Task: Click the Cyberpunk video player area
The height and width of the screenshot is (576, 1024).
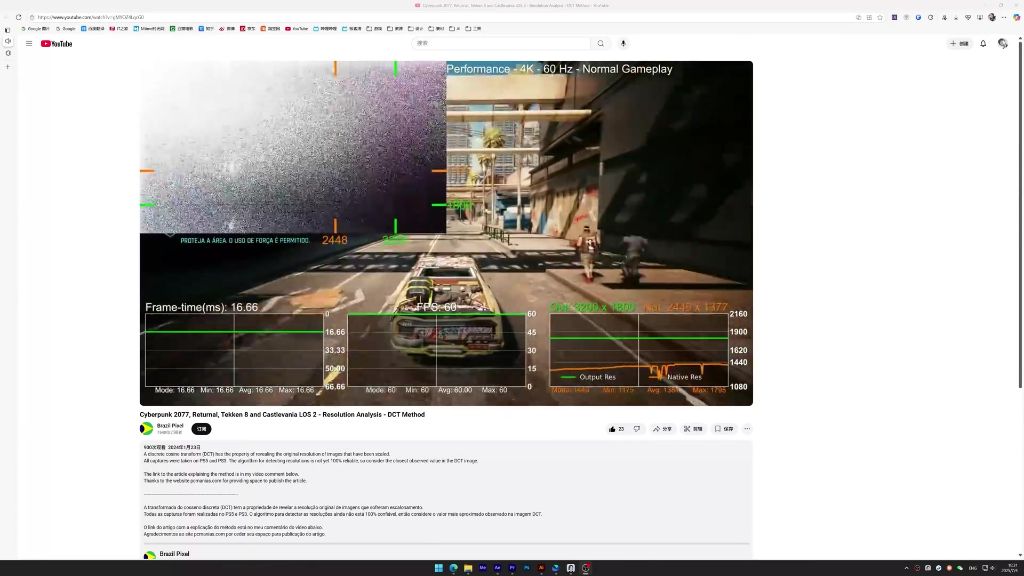Action: coord(446,233)
